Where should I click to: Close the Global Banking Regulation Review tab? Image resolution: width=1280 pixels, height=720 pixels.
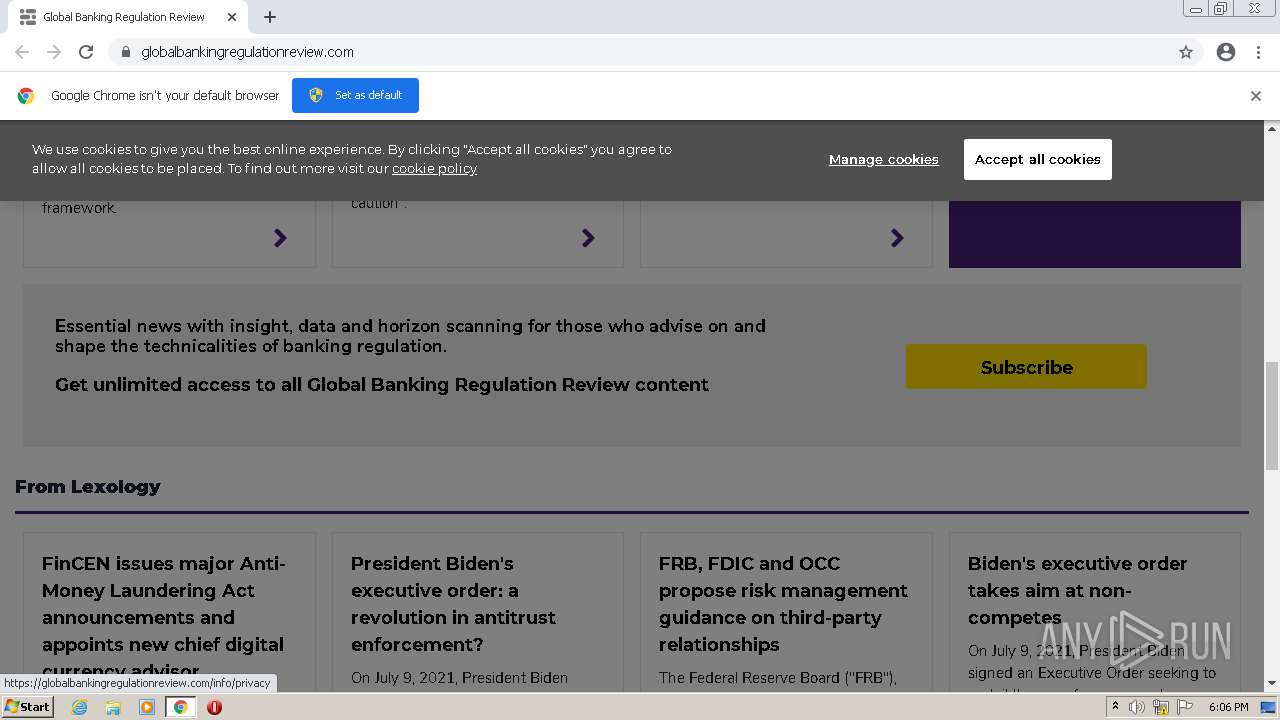tap(232, 17)
